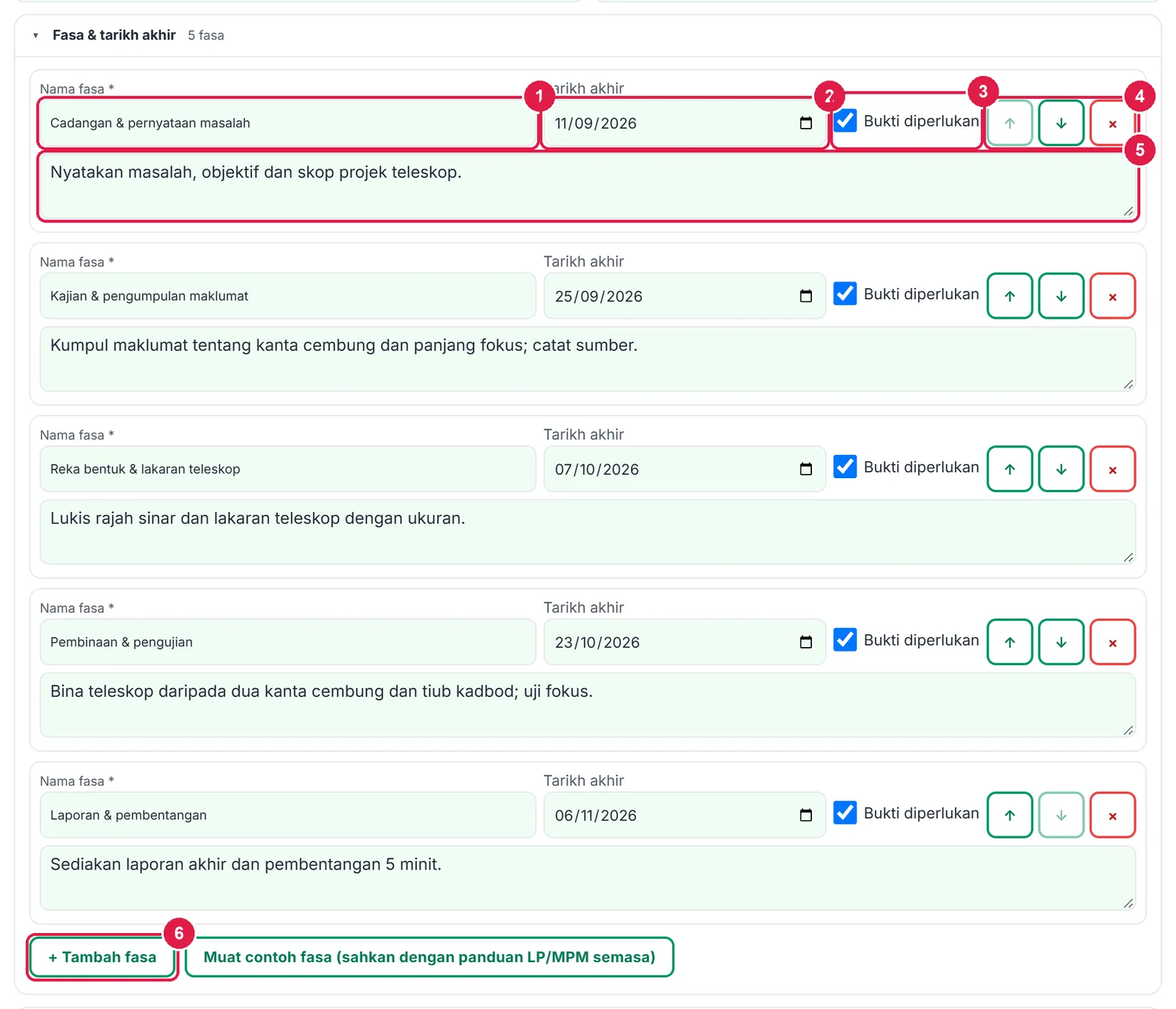1176x1009 pixels.
Task: Open calendar picker for 07/10/2026 date
Action: pyautogui.click(x=805, y=469)
